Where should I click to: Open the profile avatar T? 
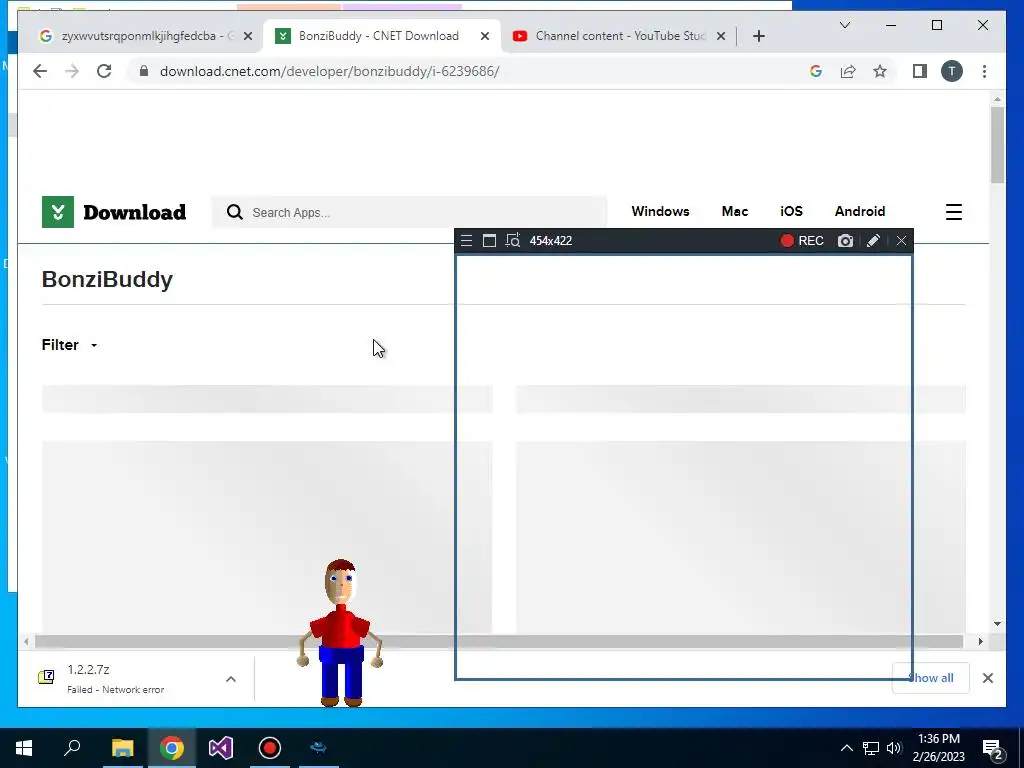tap(952, 71)
